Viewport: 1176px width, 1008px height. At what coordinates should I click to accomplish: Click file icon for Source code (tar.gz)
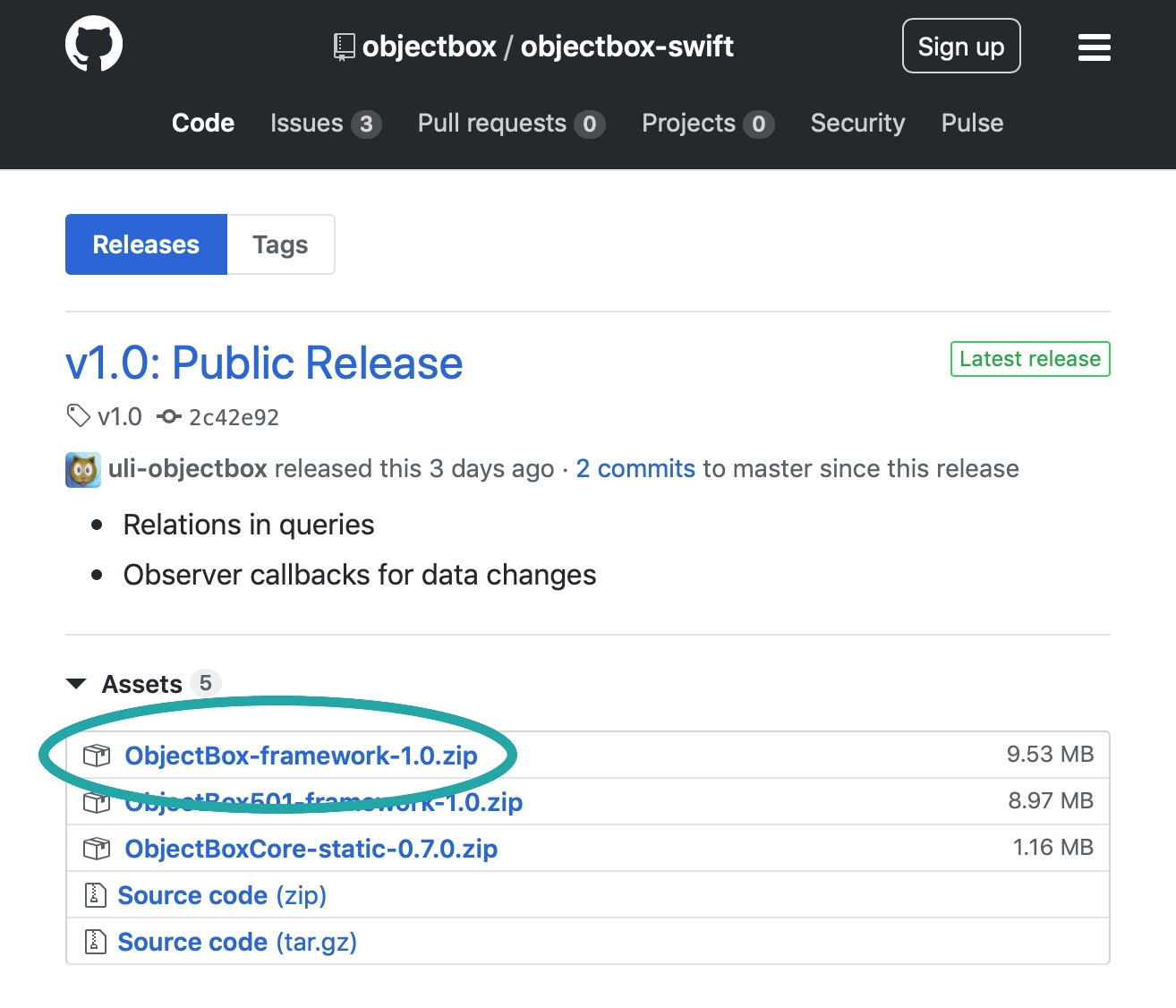[95, 942]
